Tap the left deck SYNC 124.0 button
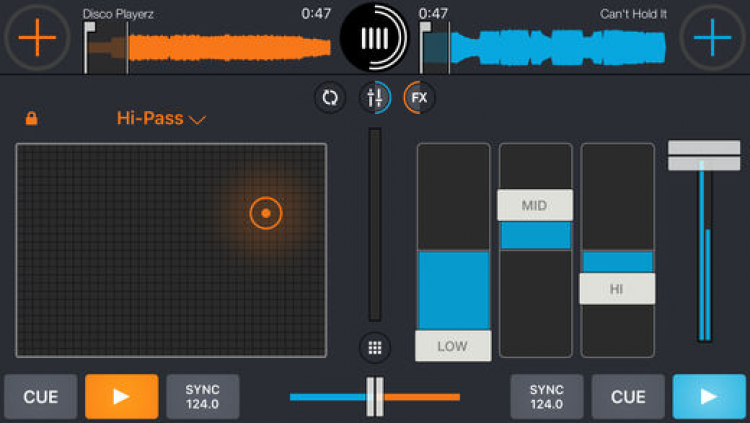This screenshot has width=750, height=423. point(203,397)
